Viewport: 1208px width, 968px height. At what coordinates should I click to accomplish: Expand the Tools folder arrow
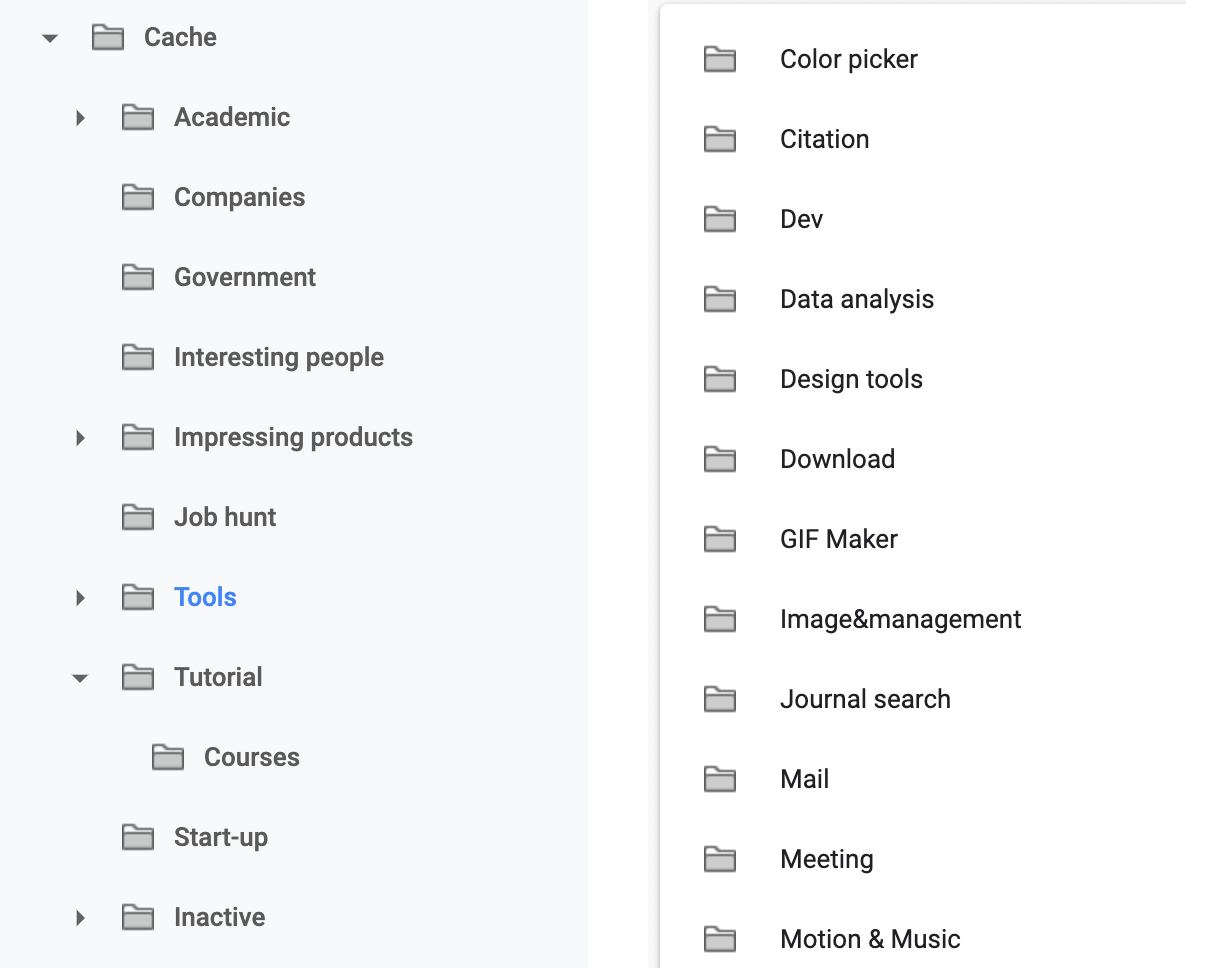[80, 598]
